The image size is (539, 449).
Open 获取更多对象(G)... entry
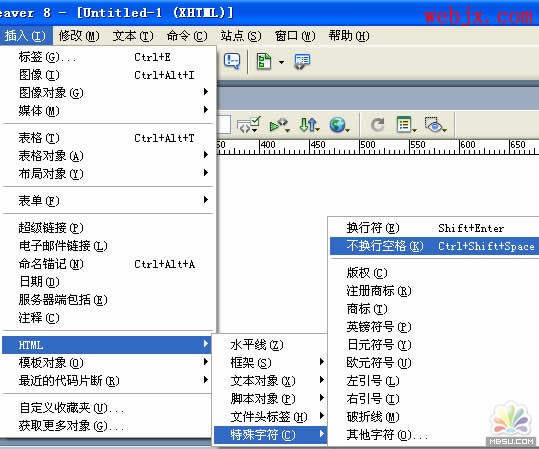point(108,426)
